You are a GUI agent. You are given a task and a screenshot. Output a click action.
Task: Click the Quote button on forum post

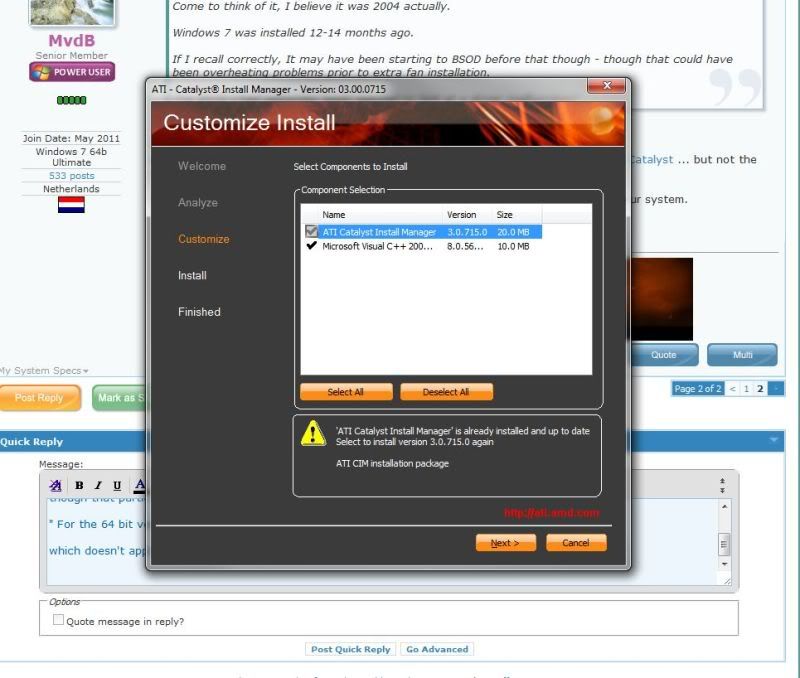pyautogui.click(x=664, y=355)
